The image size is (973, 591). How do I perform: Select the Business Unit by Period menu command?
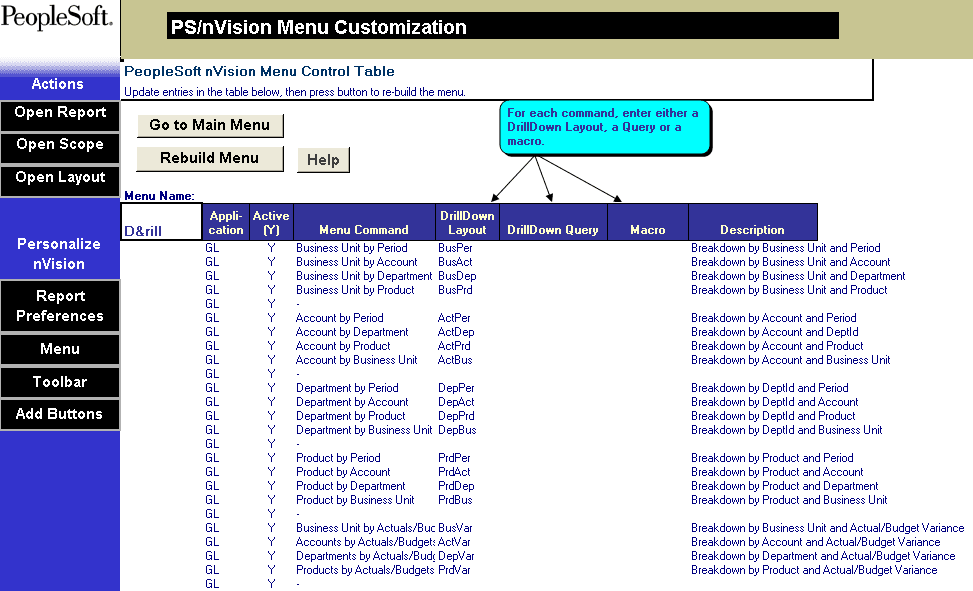[x=349, y=247]
